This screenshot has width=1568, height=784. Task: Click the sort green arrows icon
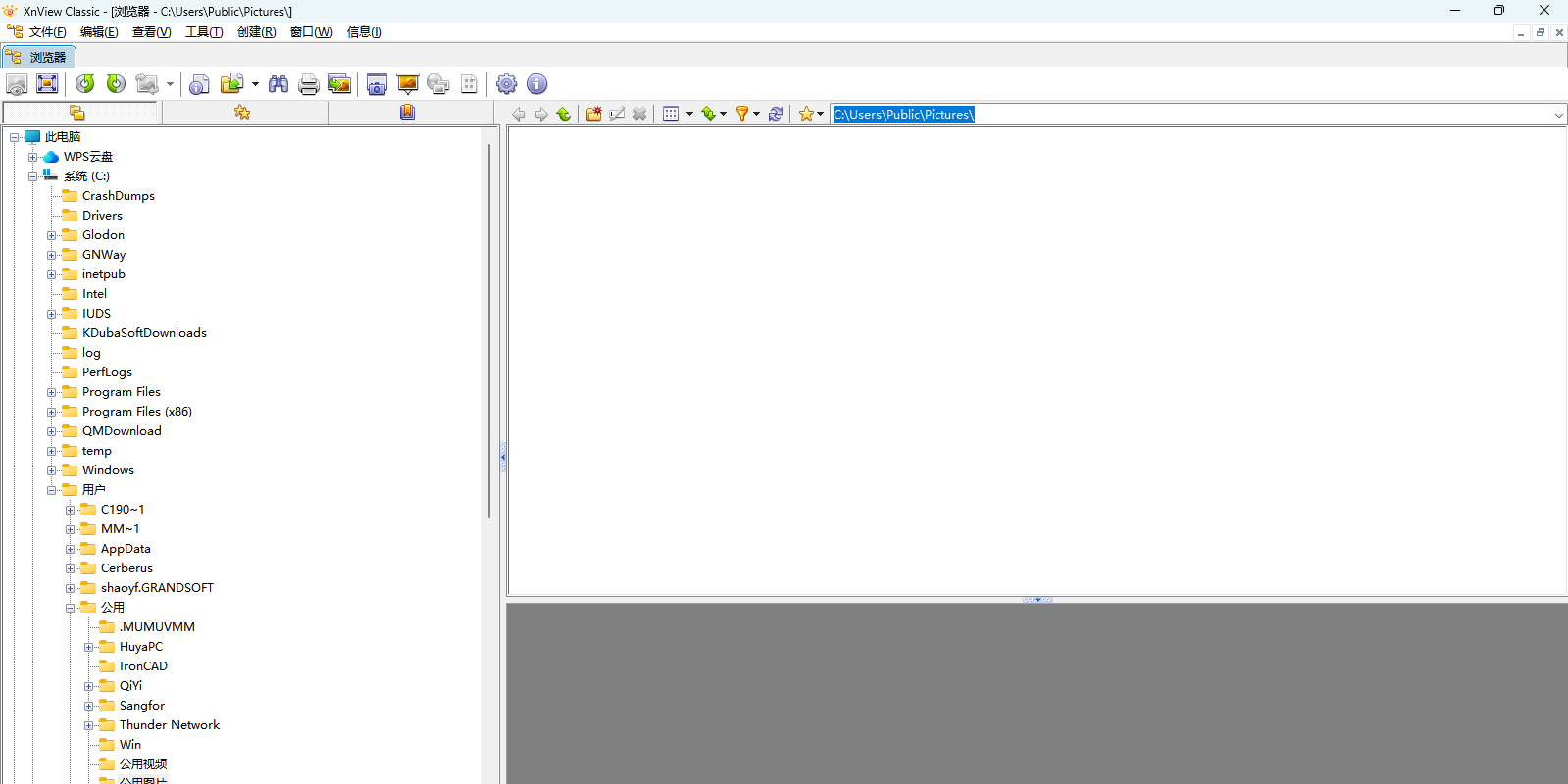tap(708, 114)
